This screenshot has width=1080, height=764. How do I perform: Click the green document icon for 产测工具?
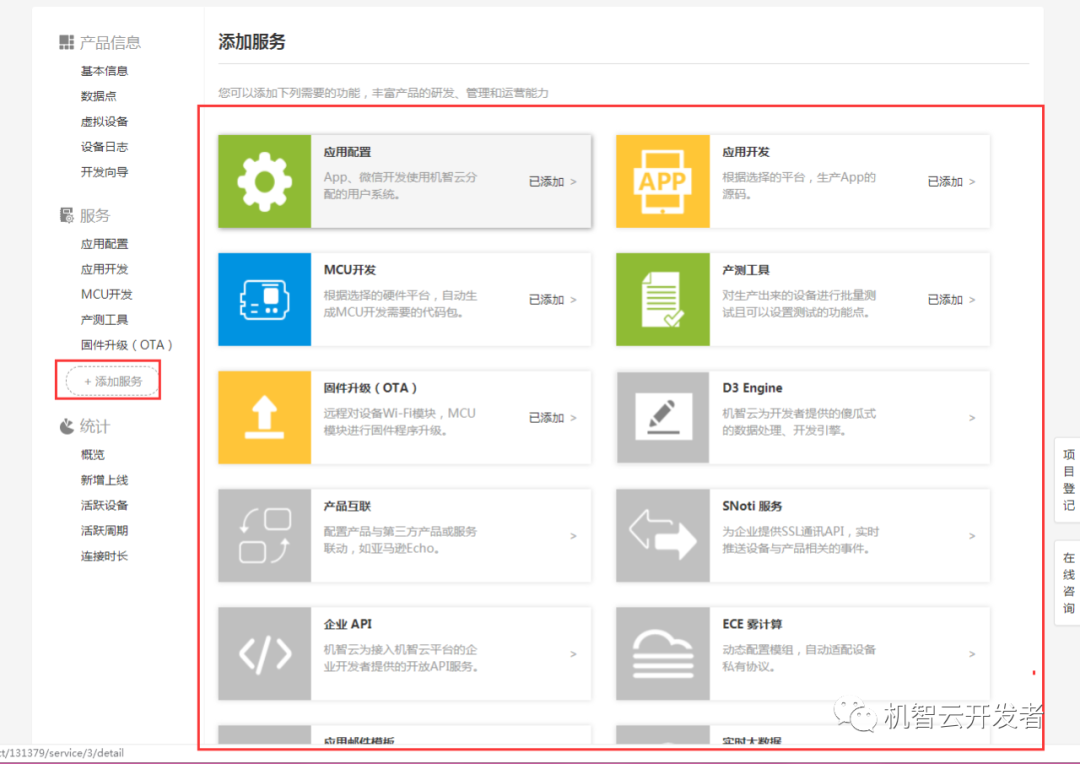tap(663, 299)
